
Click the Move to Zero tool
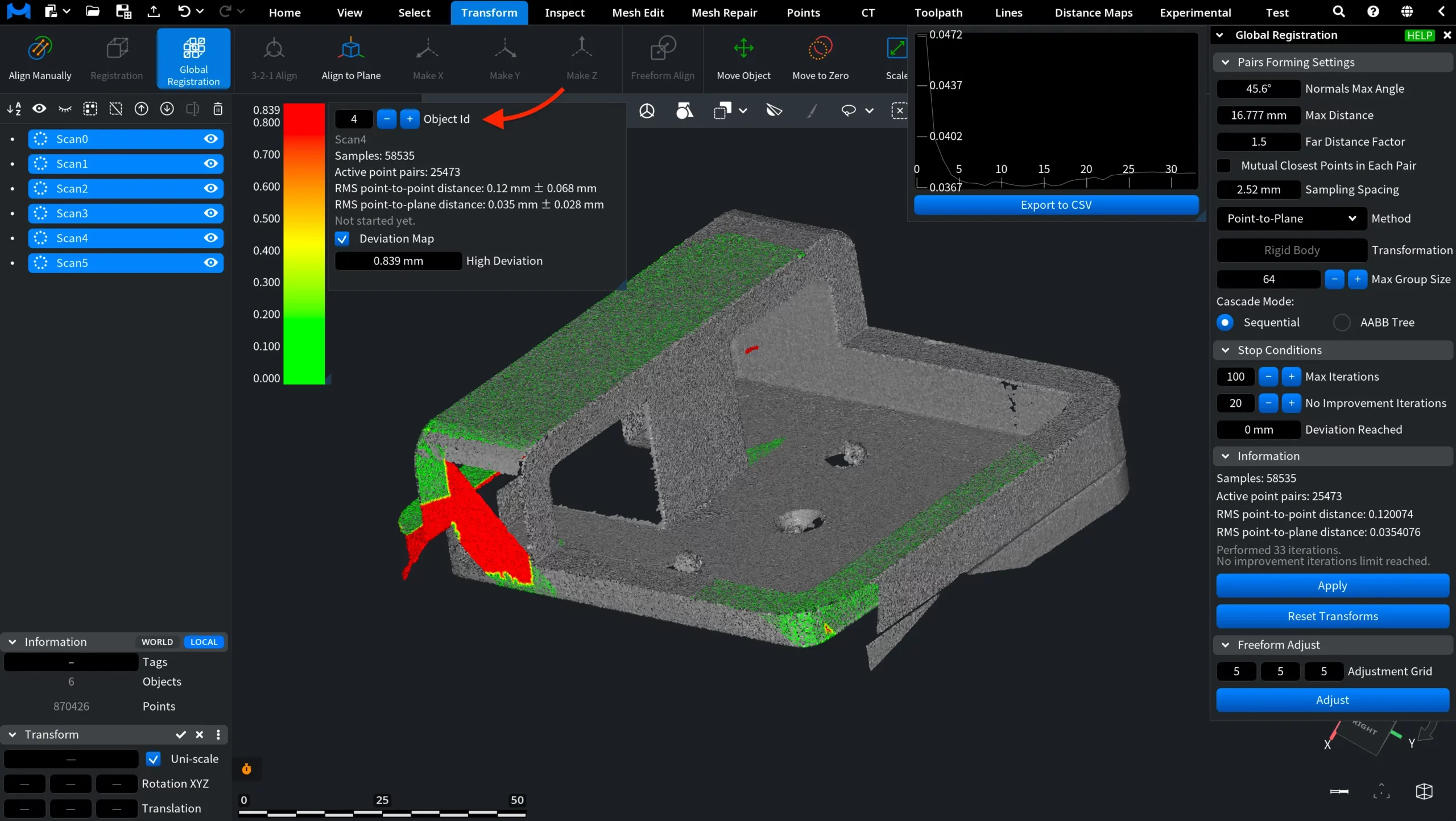[x=820, y=58]
